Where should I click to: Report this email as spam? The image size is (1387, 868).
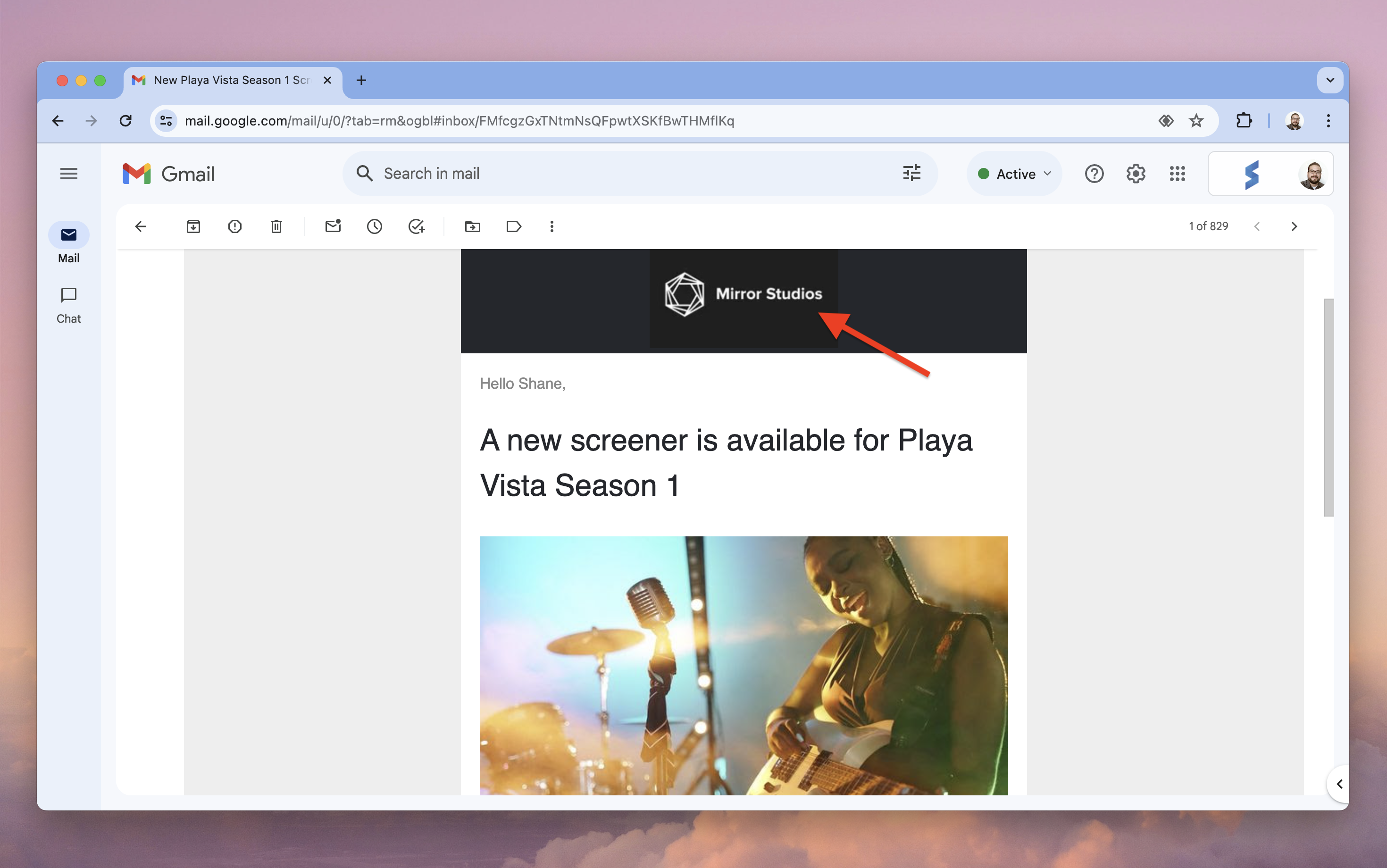point(235,226)
